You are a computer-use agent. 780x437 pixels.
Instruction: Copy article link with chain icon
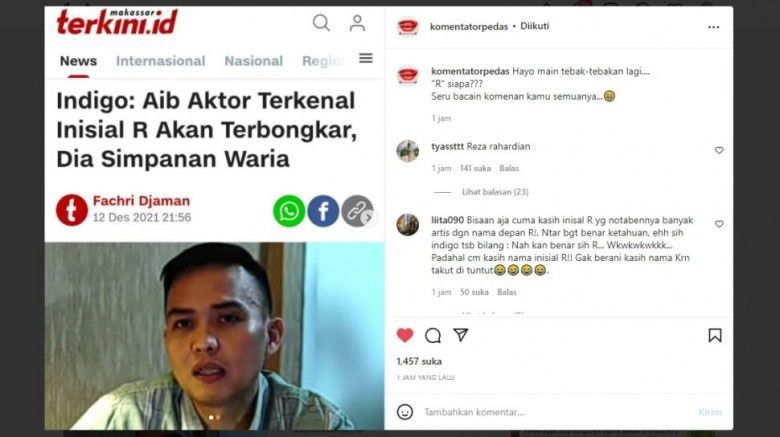click(x=357, y=211)
